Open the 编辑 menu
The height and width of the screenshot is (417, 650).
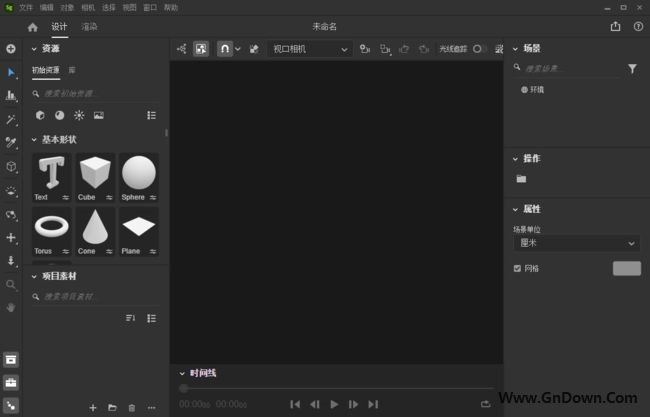coord(46,7)
